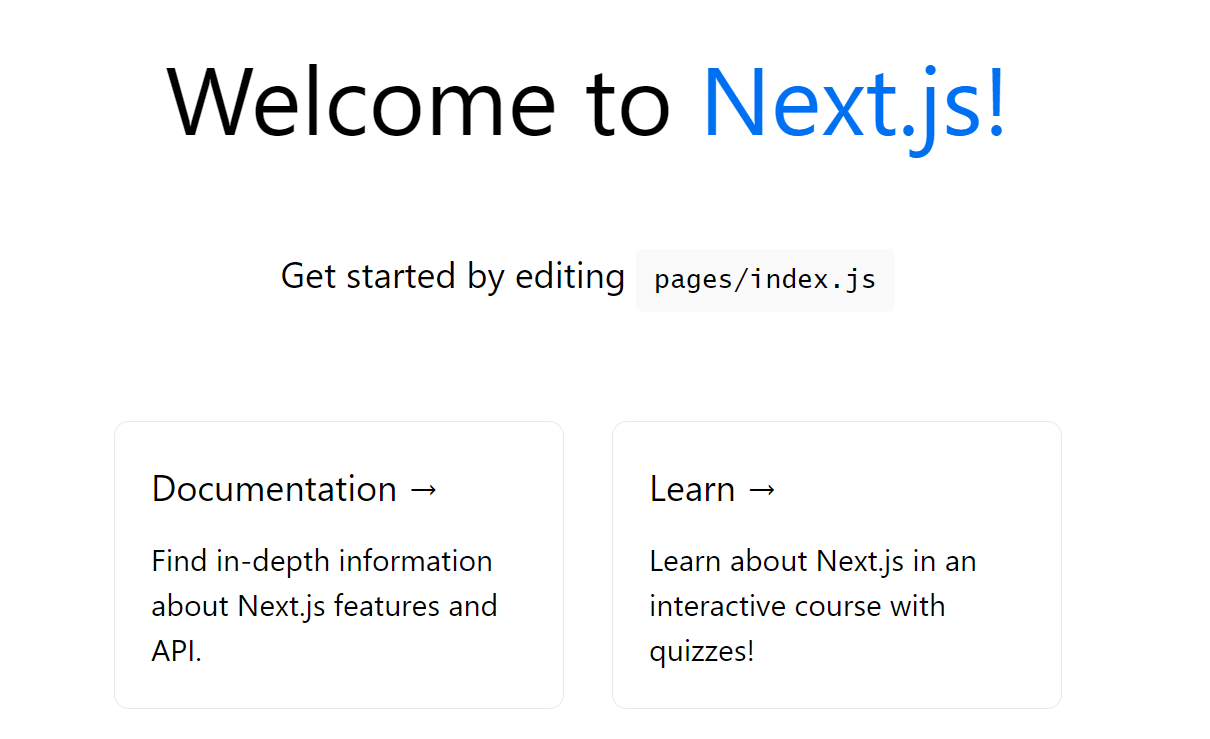Click the Get started by editing text

tap(452, 276)
